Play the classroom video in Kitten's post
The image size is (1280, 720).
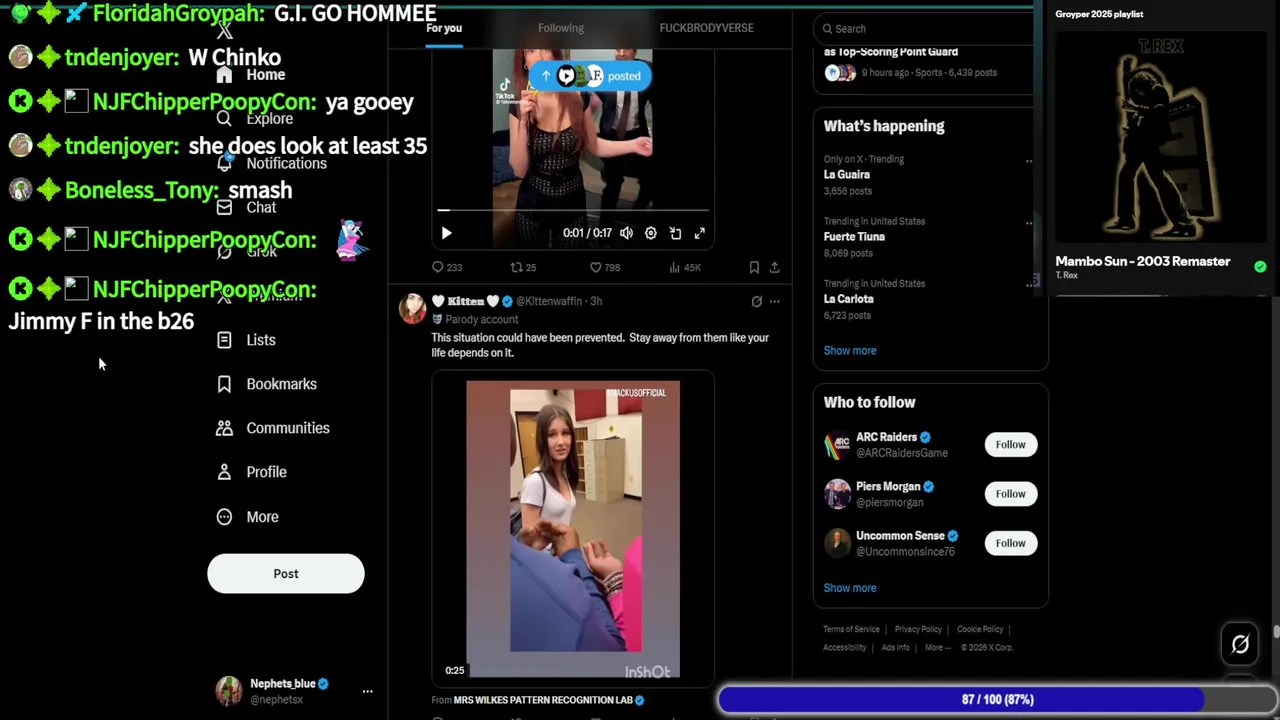click(573, 529)
